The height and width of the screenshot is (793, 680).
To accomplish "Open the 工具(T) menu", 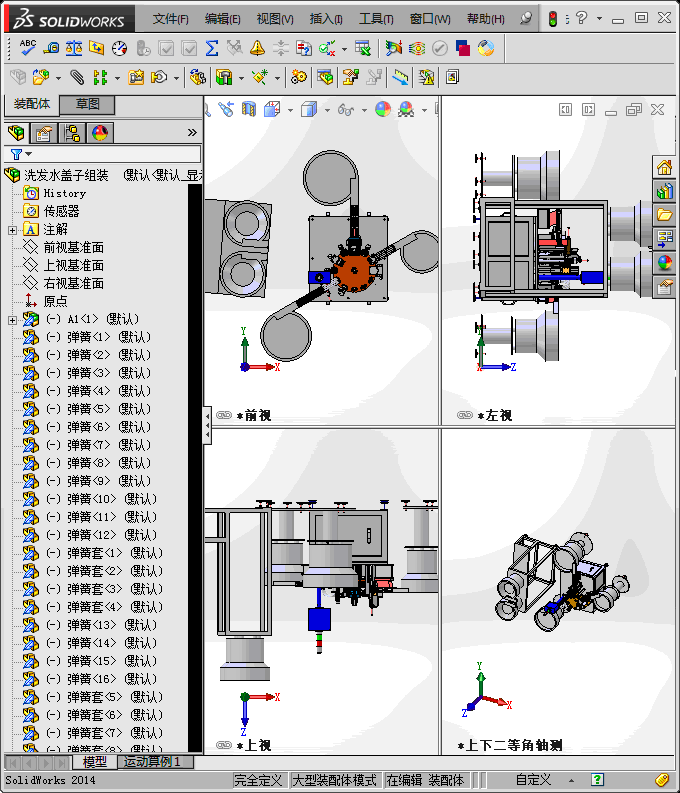I will coord(376,19).
